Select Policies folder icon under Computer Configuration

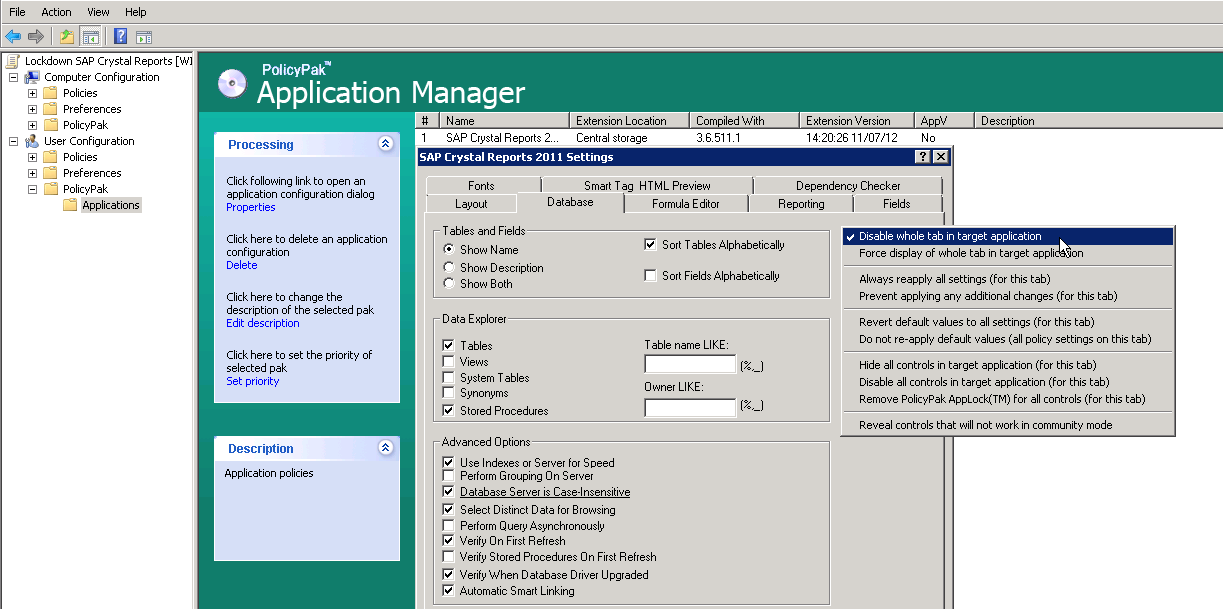pyautogui.click(x=50, y=93)
